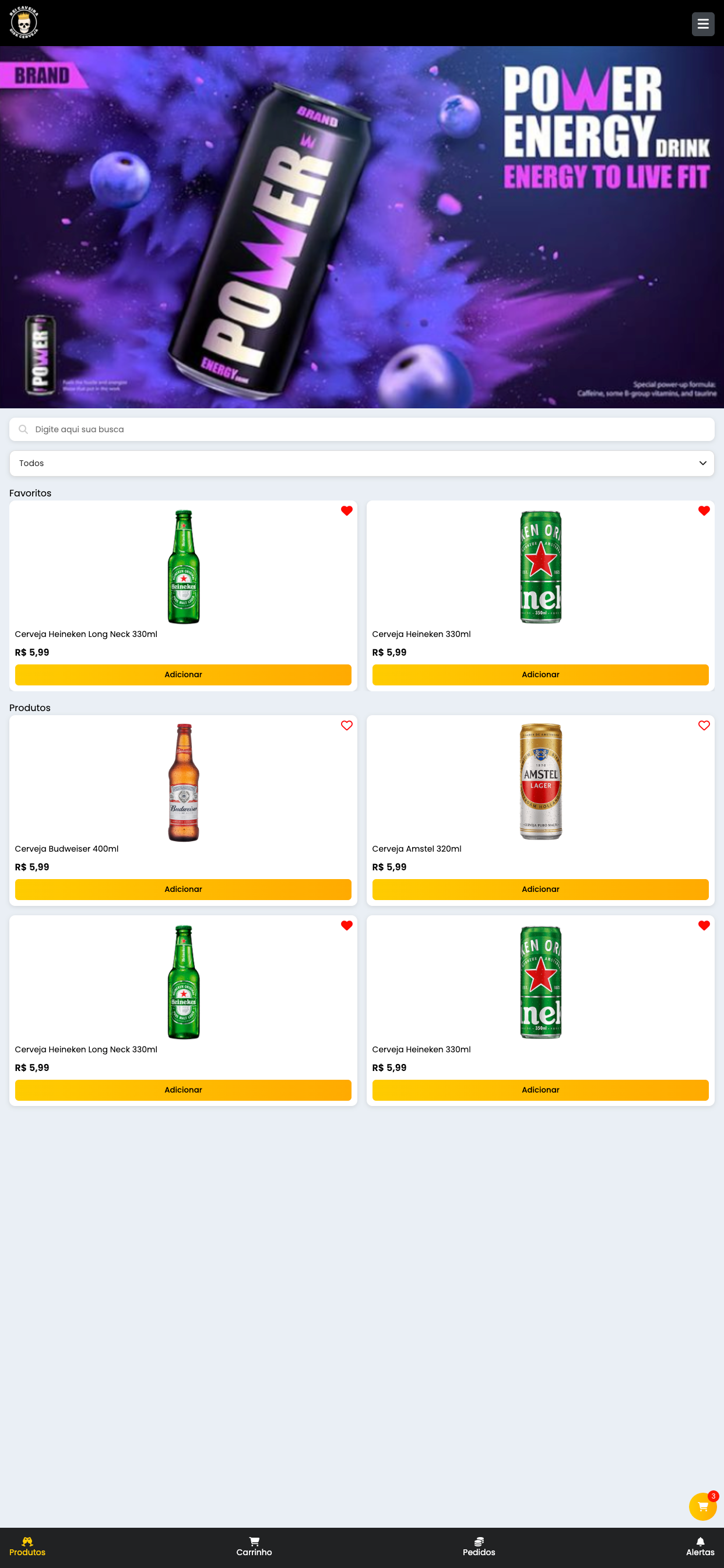724x1568 pixels.
Task: Favorite the Cerveja Budweiser 400ml heart
Action: pos(347,726)
